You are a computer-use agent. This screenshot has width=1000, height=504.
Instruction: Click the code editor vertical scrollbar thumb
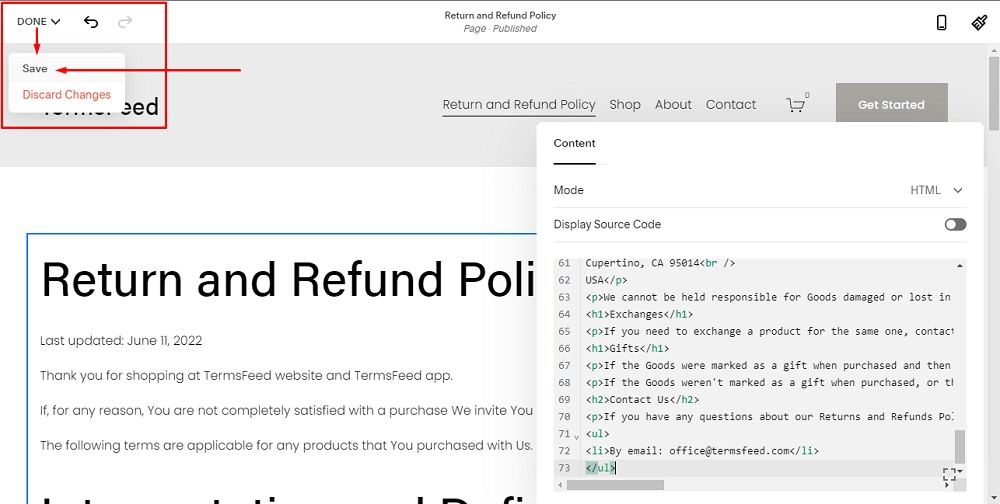tap(959, 447)
